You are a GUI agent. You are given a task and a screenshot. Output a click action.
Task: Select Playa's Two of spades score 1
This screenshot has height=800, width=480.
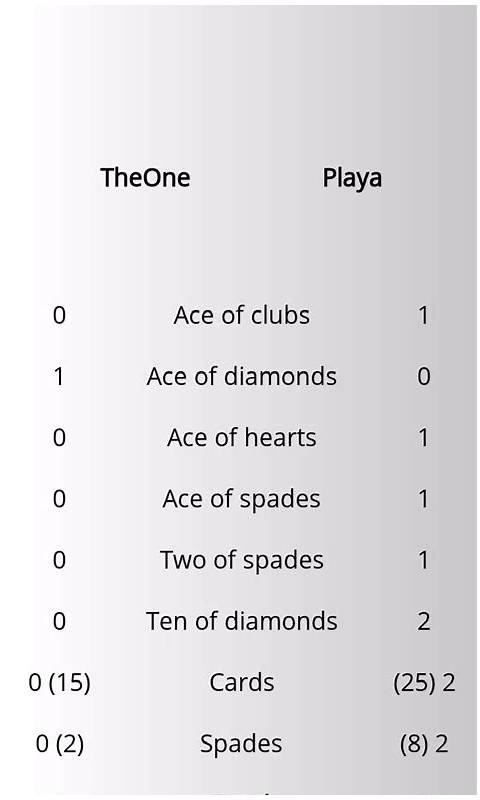423,560
